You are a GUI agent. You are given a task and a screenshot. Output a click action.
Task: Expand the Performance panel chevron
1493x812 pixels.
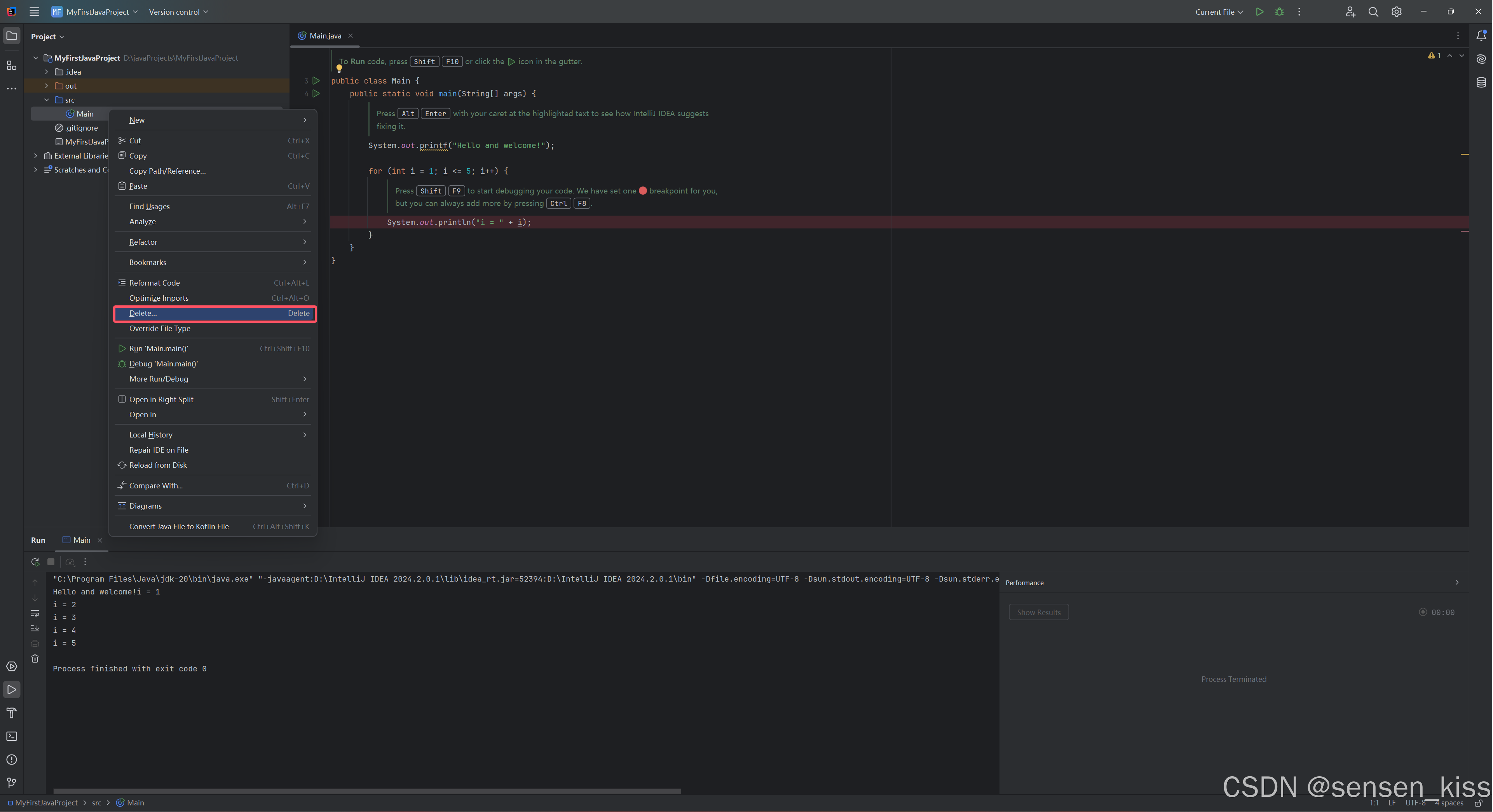pyautogui.click(x=1456, y=582)
